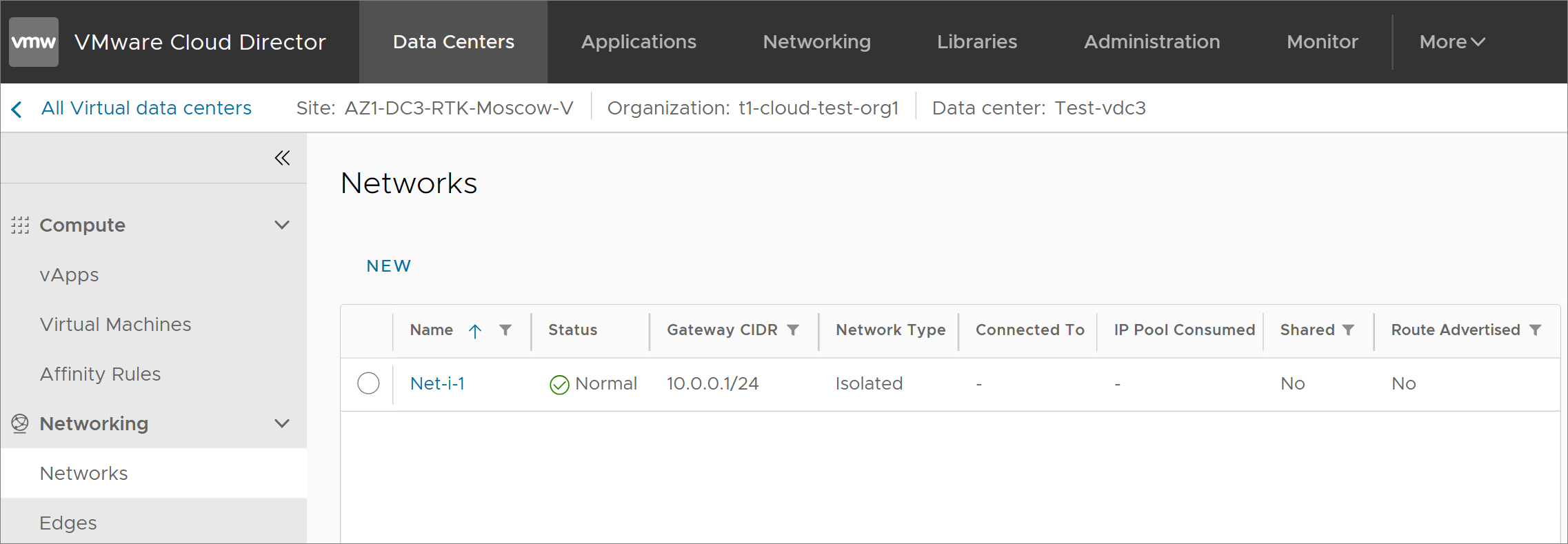
Task: Open the Shared column filter icon
Action: 1348,330
